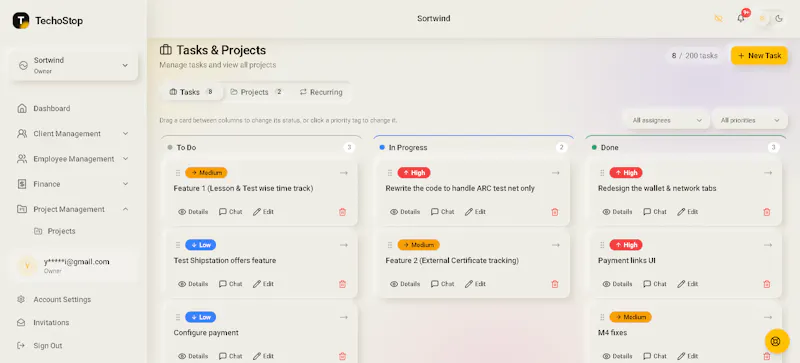This screenshot has width=800, height=363.
Task: Click the Medium tag on M4 fixes
Action: click(x=631, y=317)
